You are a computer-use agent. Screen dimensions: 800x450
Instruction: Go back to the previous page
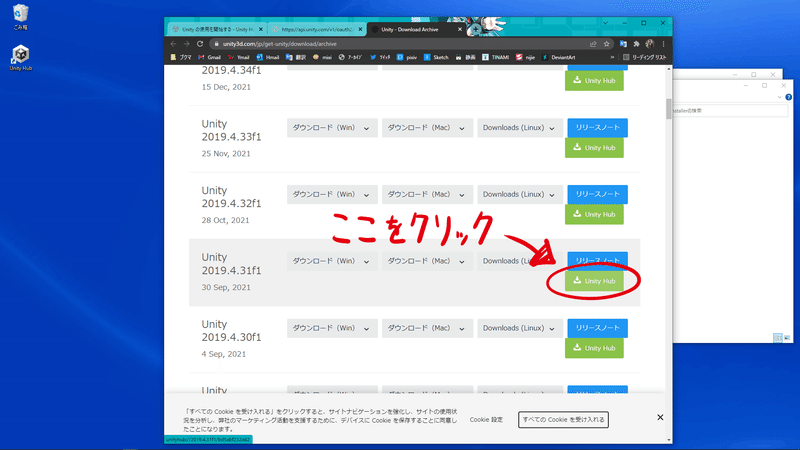173,44
